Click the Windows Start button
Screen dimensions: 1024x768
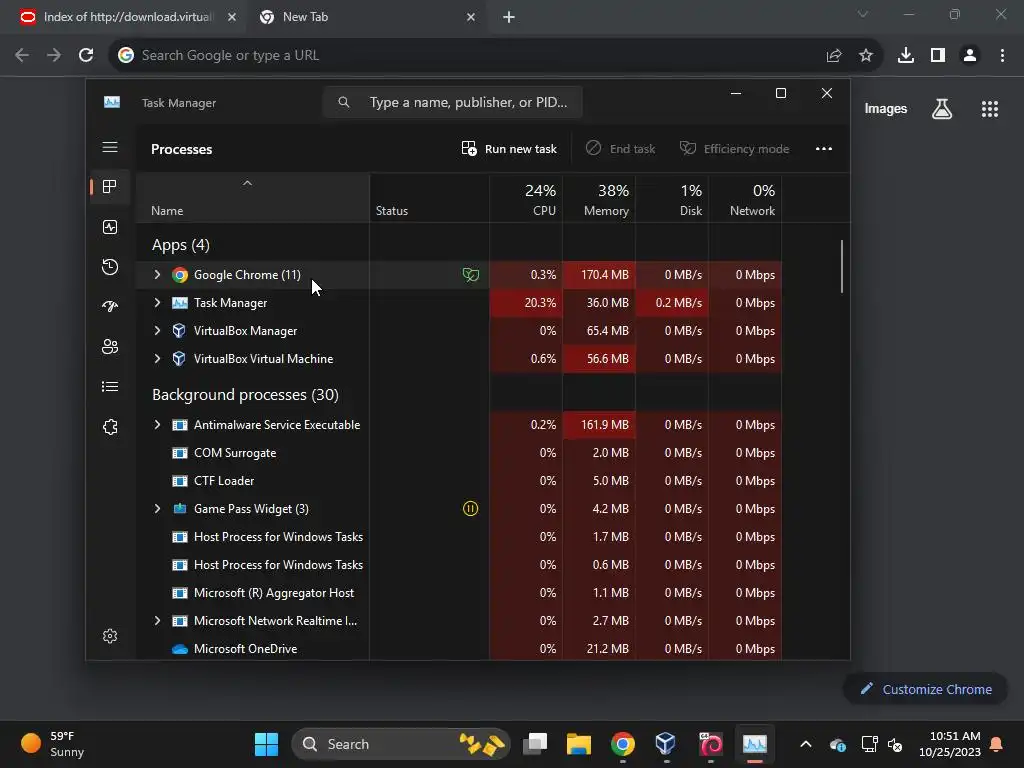point(266,744)
